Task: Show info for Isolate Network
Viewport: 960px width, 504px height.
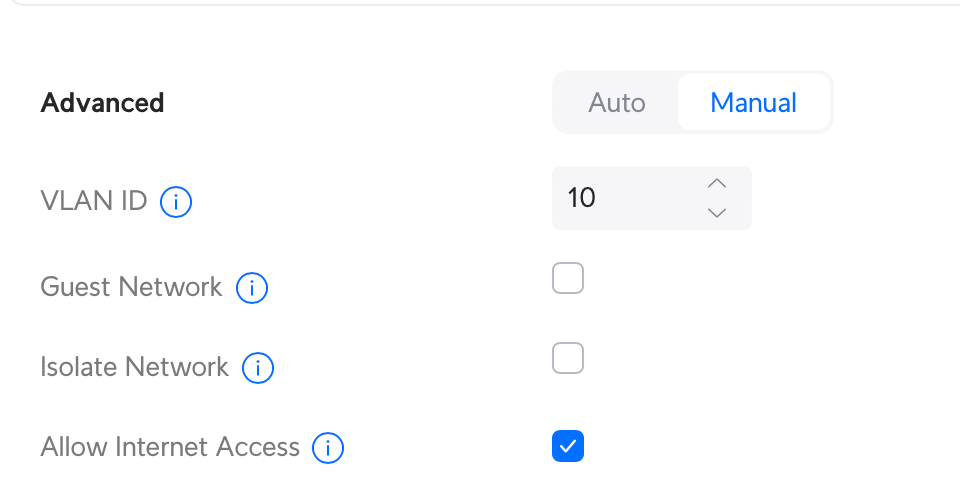Action: [258, 368]
